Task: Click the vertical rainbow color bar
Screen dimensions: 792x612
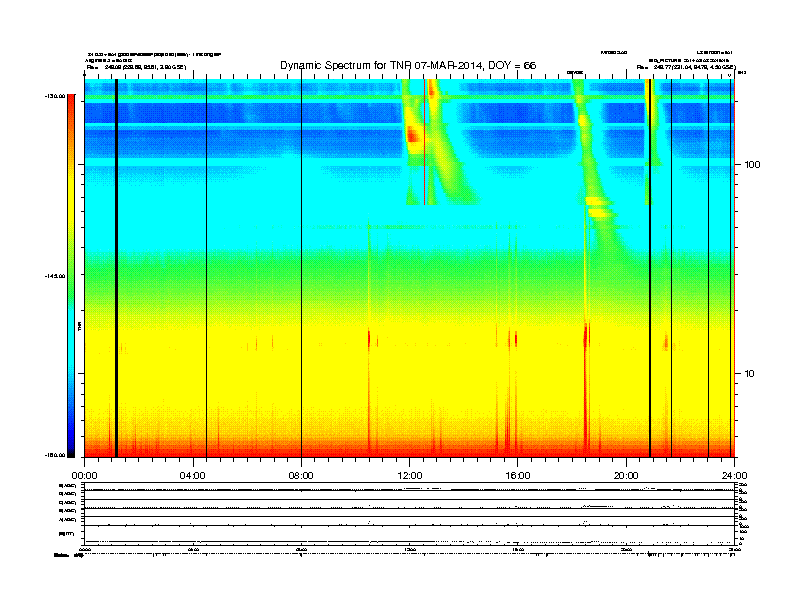Action: pos(71,276)
